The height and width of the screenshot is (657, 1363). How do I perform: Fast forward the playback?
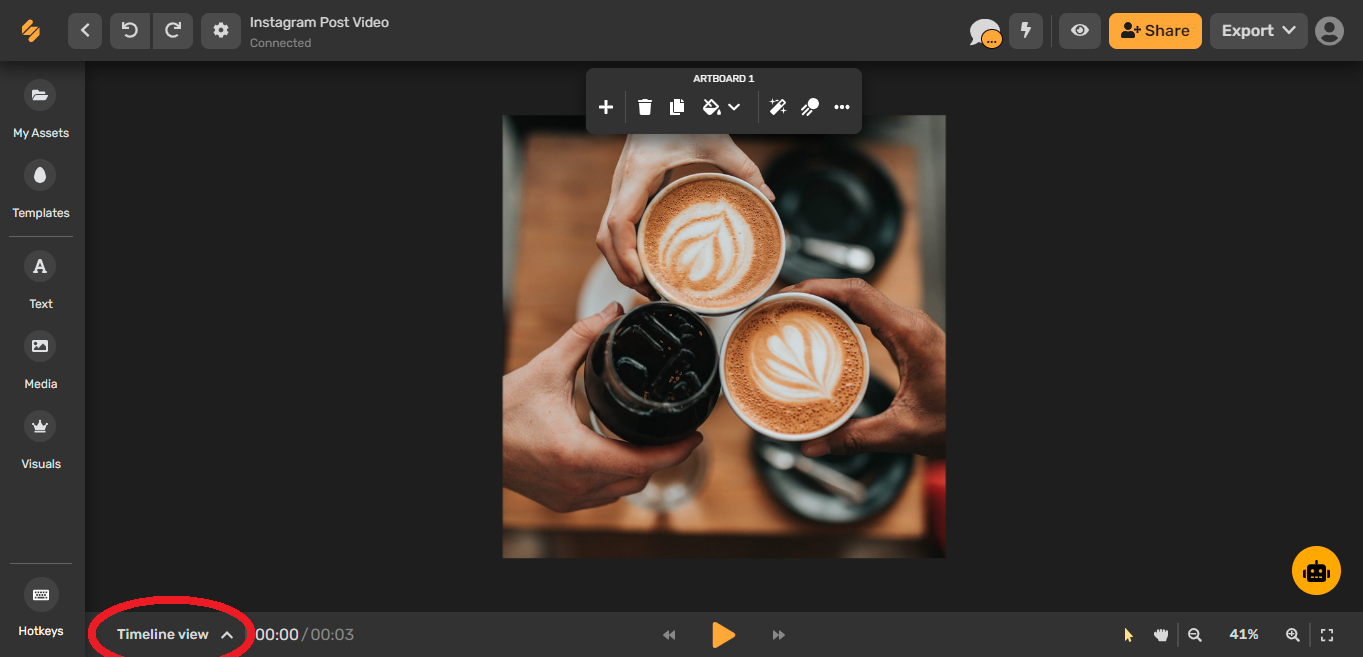[779, 635]
